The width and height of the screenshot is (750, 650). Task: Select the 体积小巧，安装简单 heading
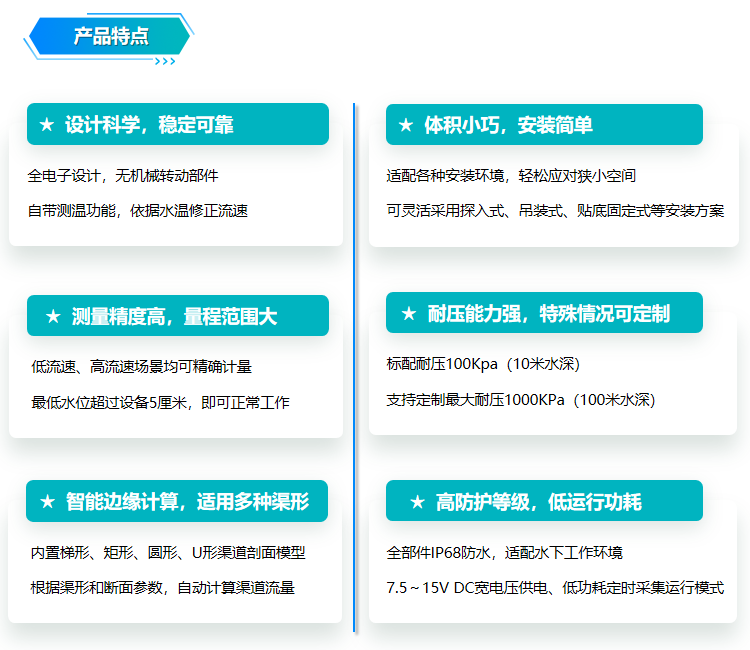[508, 125]
